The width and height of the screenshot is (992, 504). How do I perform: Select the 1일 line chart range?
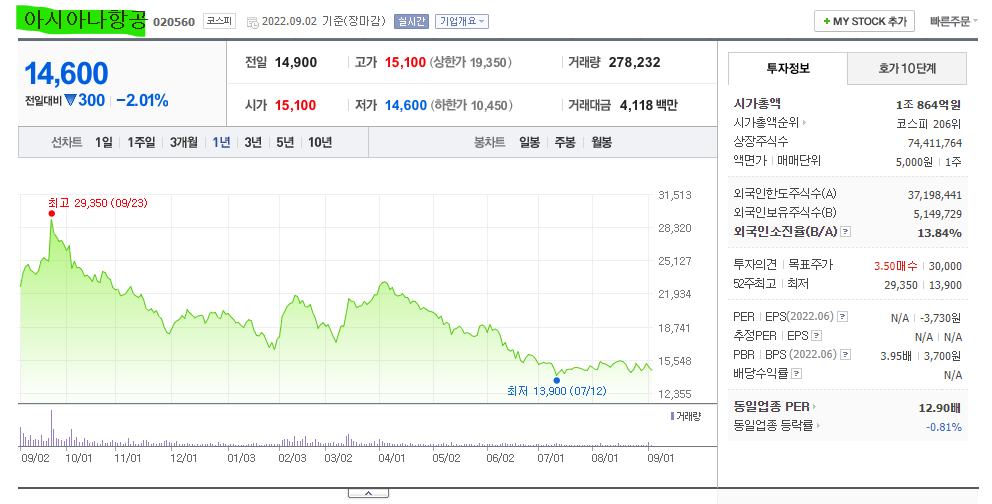pyautogui.click(x=104, y=142)
